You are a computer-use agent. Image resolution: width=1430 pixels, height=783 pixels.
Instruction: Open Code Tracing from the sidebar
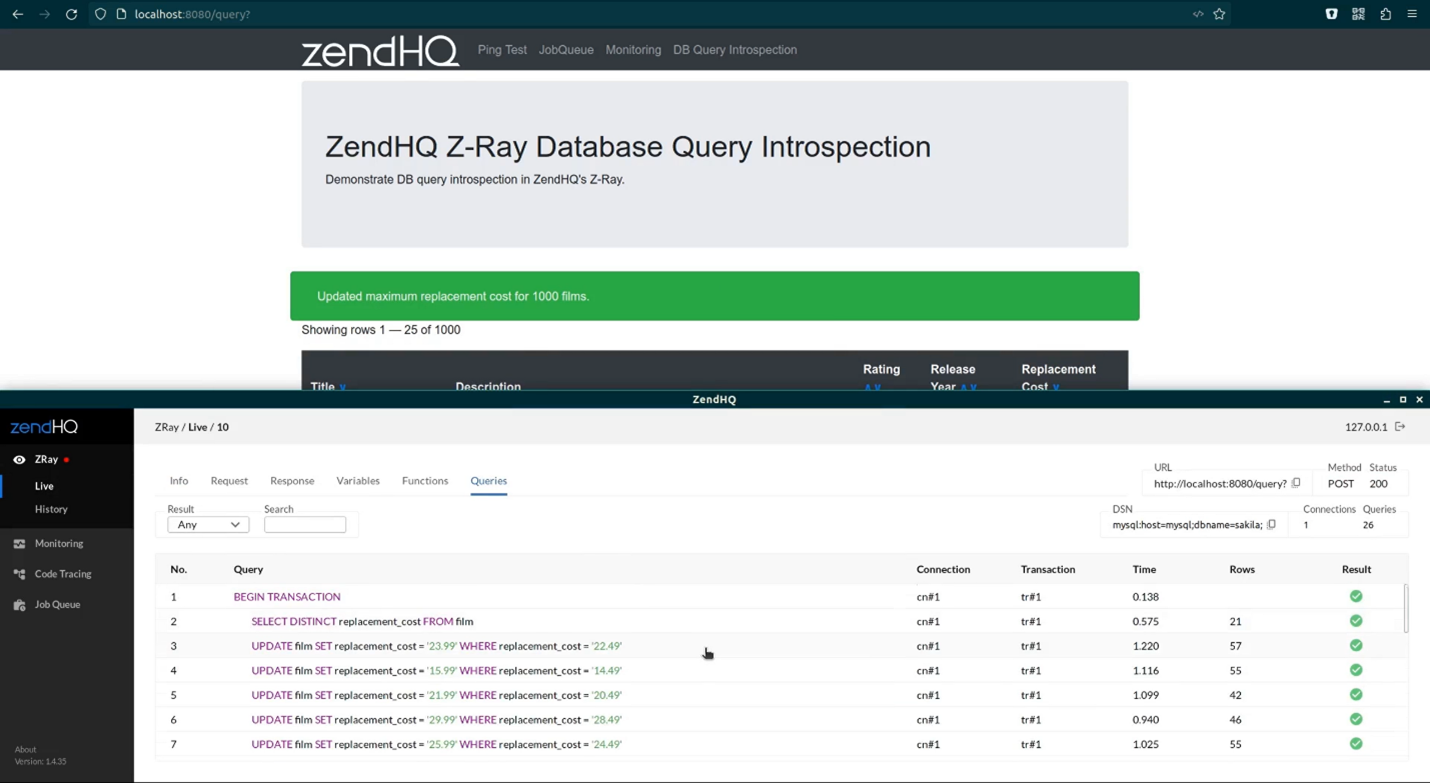click(63, 574)
